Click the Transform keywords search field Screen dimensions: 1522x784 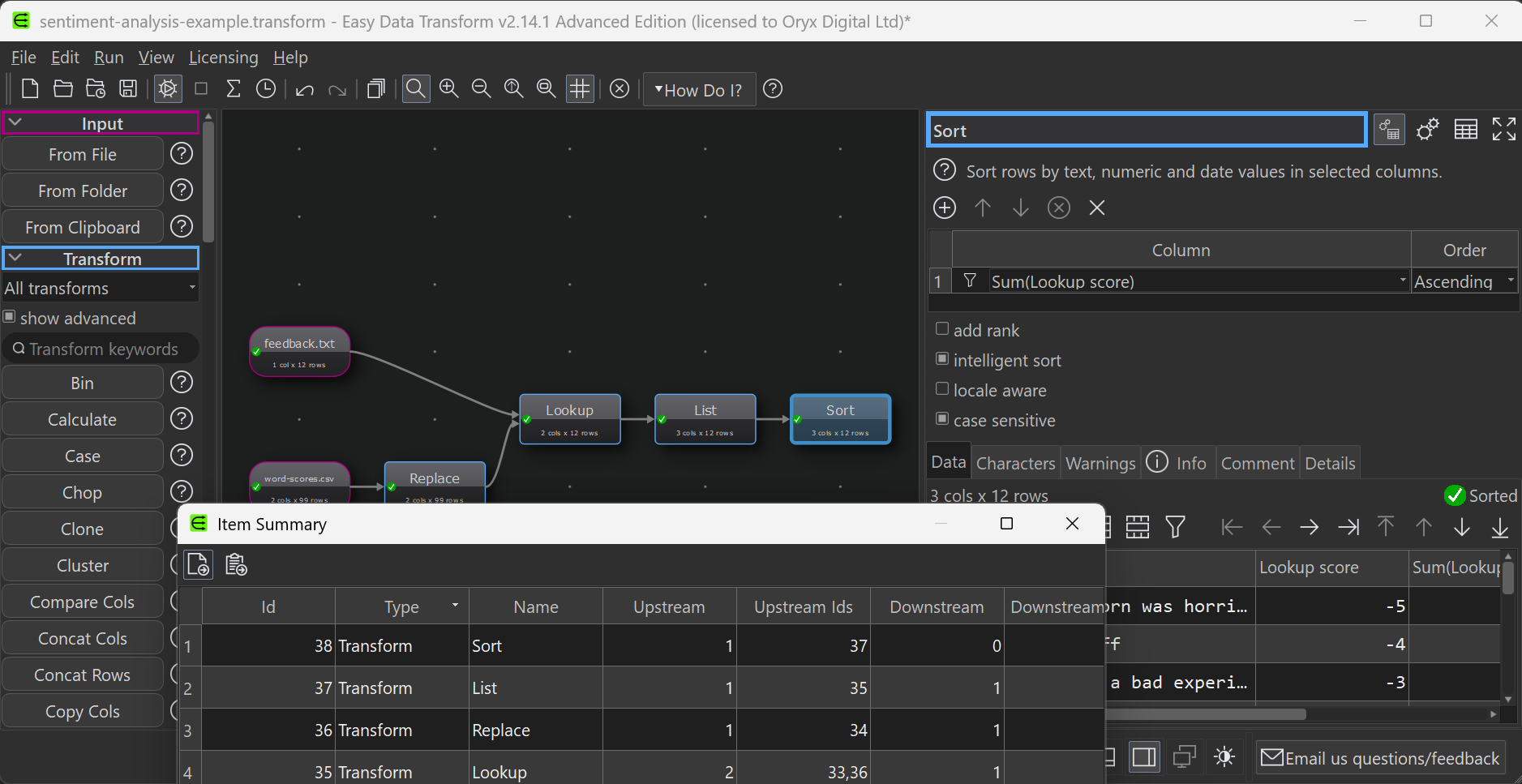pos(101,349)
